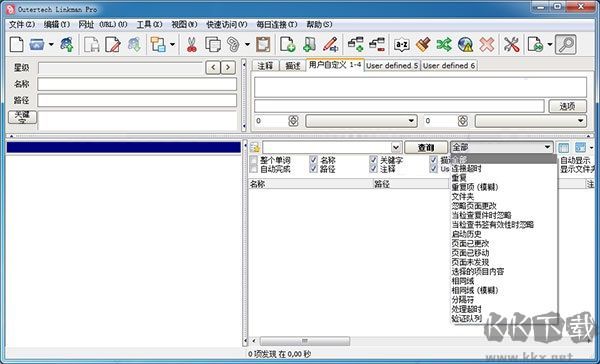Click the 路径 input field
600x364 pixels.
click(x=137, y=100)
